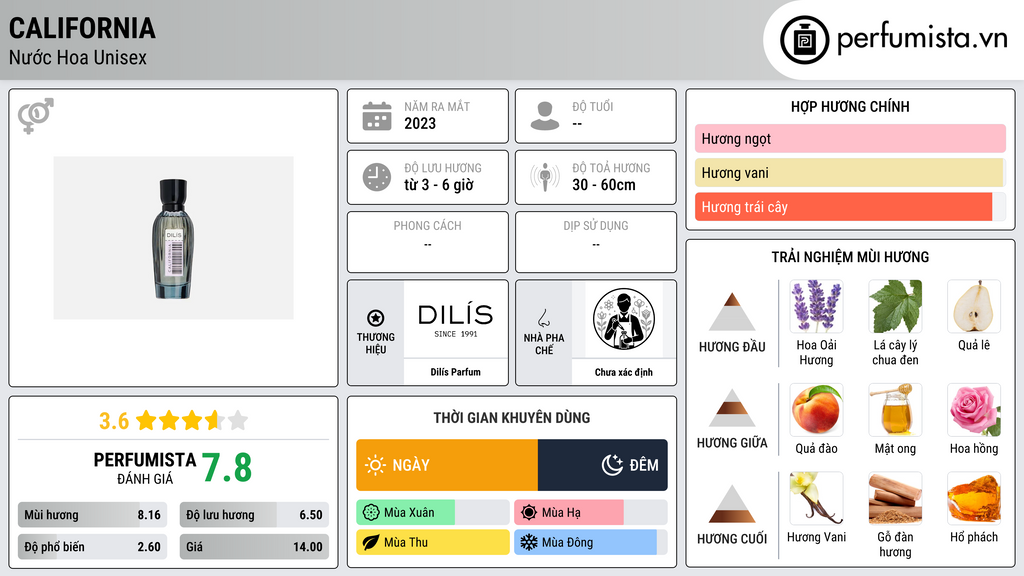Click the moon icon in Đêm bar

click(x=612, y=465)
